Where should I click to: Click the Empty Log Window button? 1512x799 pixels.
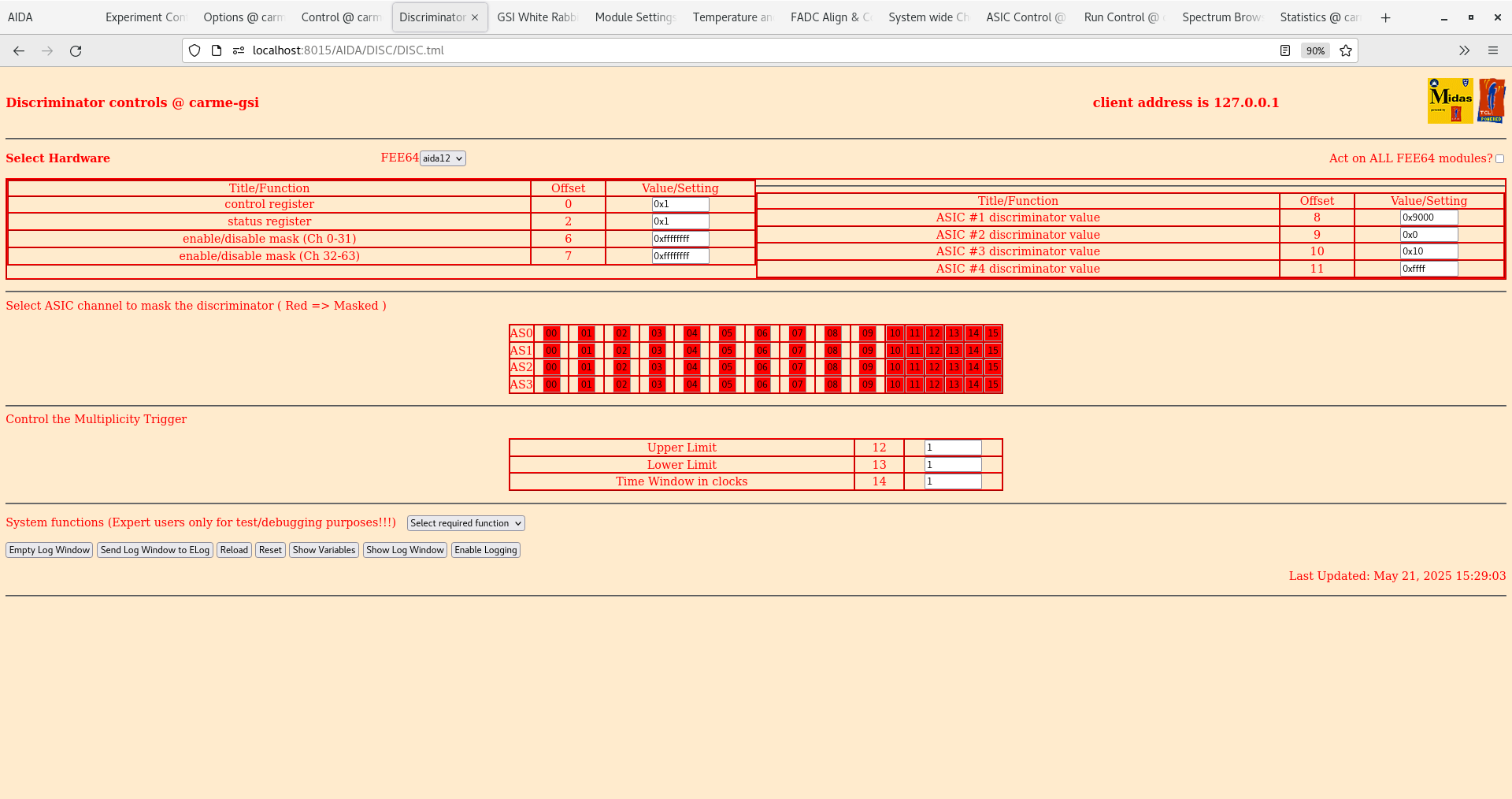[x=49, y=549]
